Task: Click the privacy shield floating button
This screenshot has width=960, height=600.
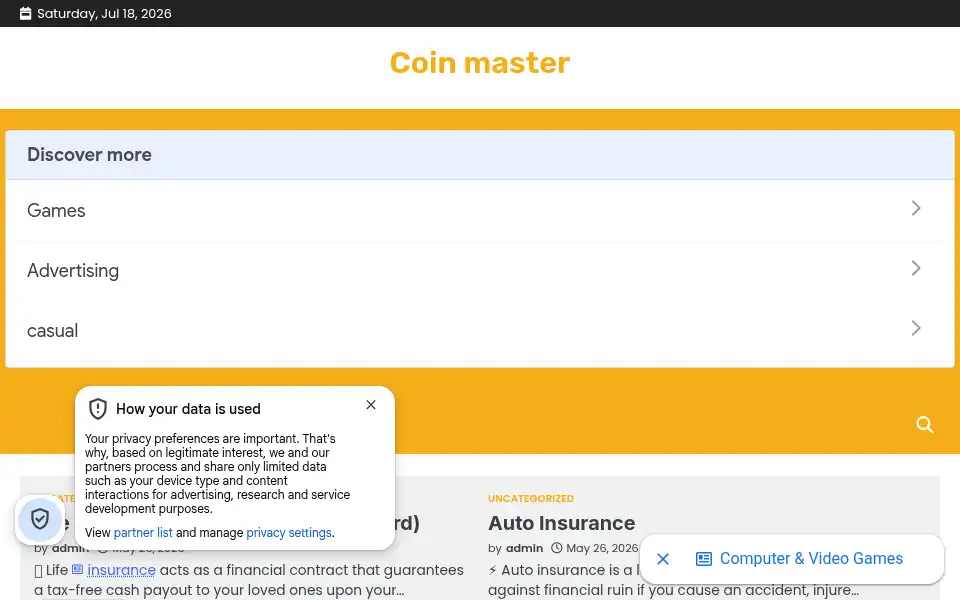Action: click(x=40, y=519)
